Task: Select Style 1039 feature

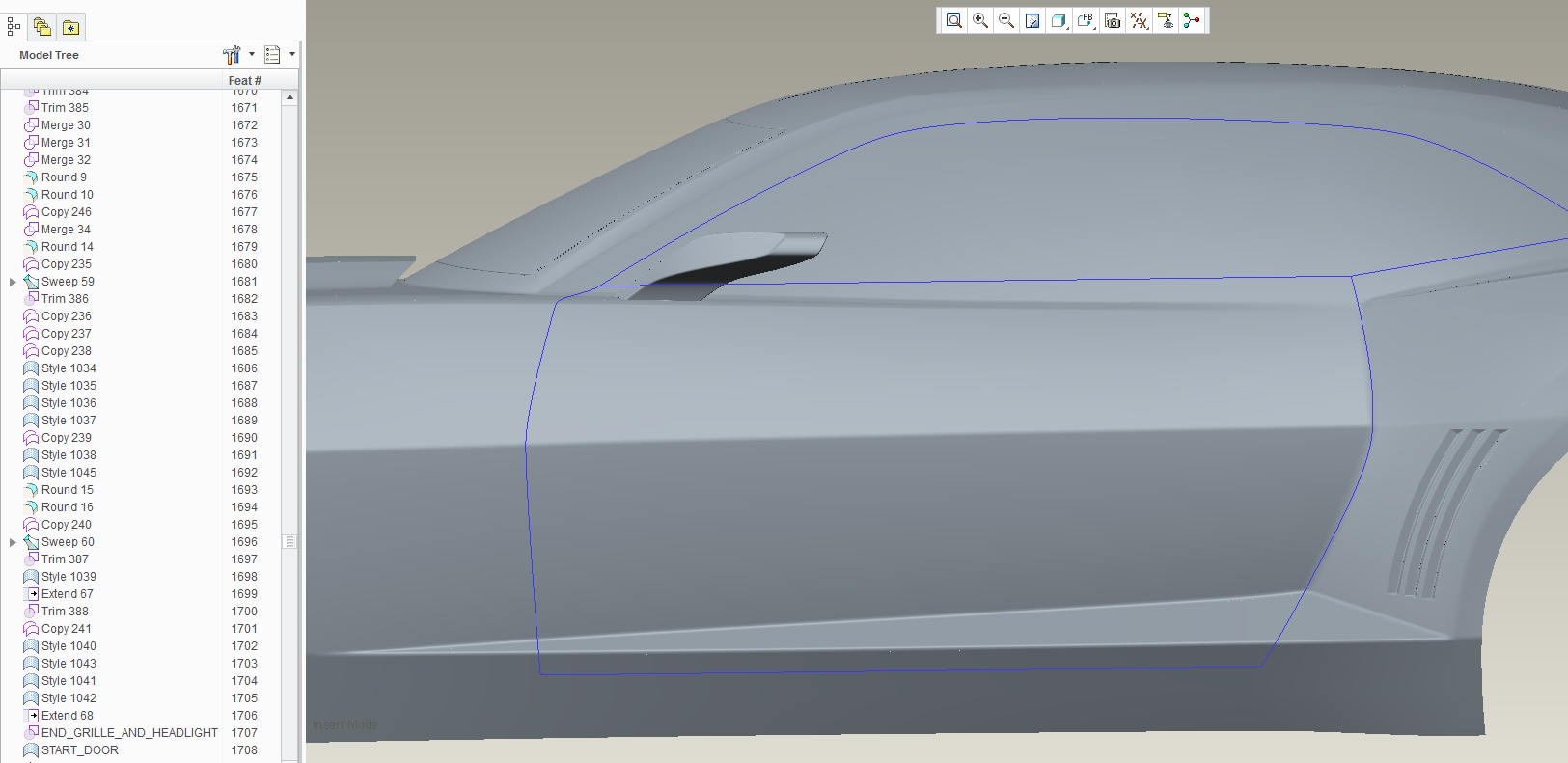Action: [69, 577]
